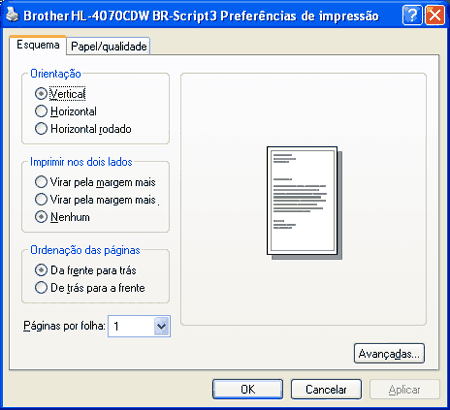This screenshot has width=450, height=410.
Task: Confirm with the OK button
Action: point(248,389)
